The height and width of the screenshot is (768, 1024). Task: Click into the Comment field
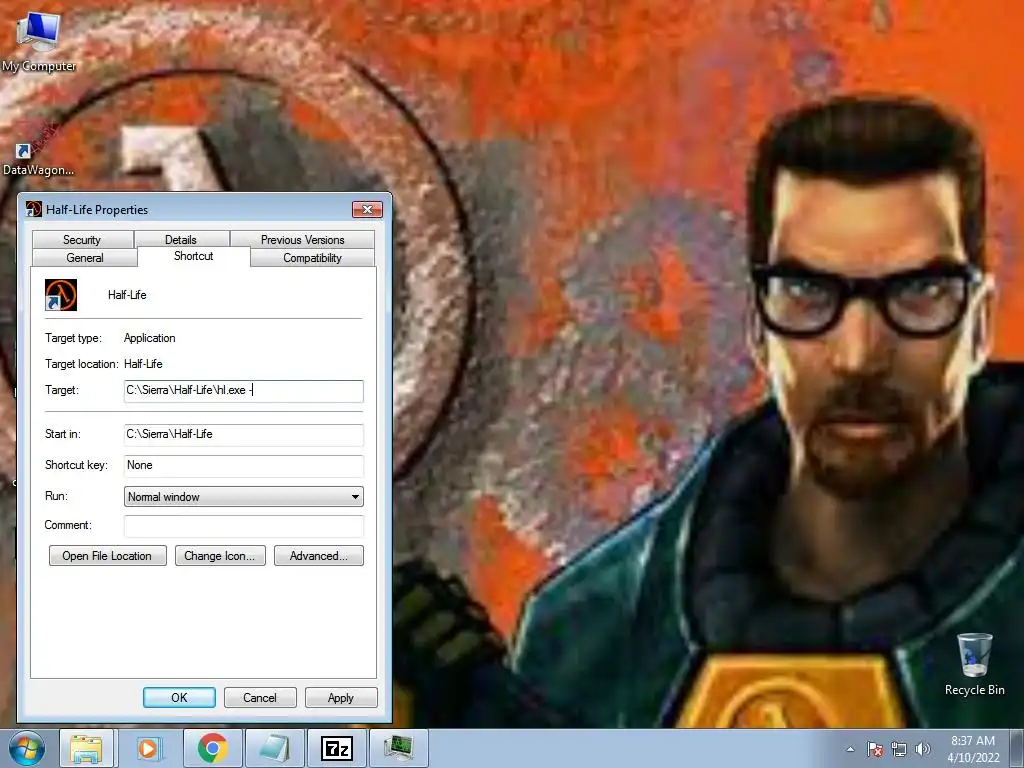tap(244, 526)
